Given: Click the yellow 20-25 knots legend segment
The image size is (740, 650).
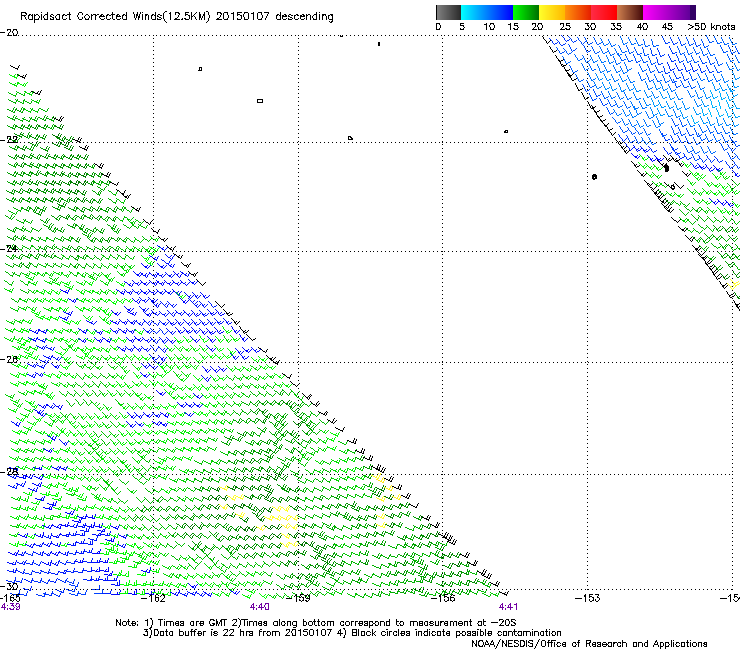Looking at the screenshot, I should pos(552,12).
